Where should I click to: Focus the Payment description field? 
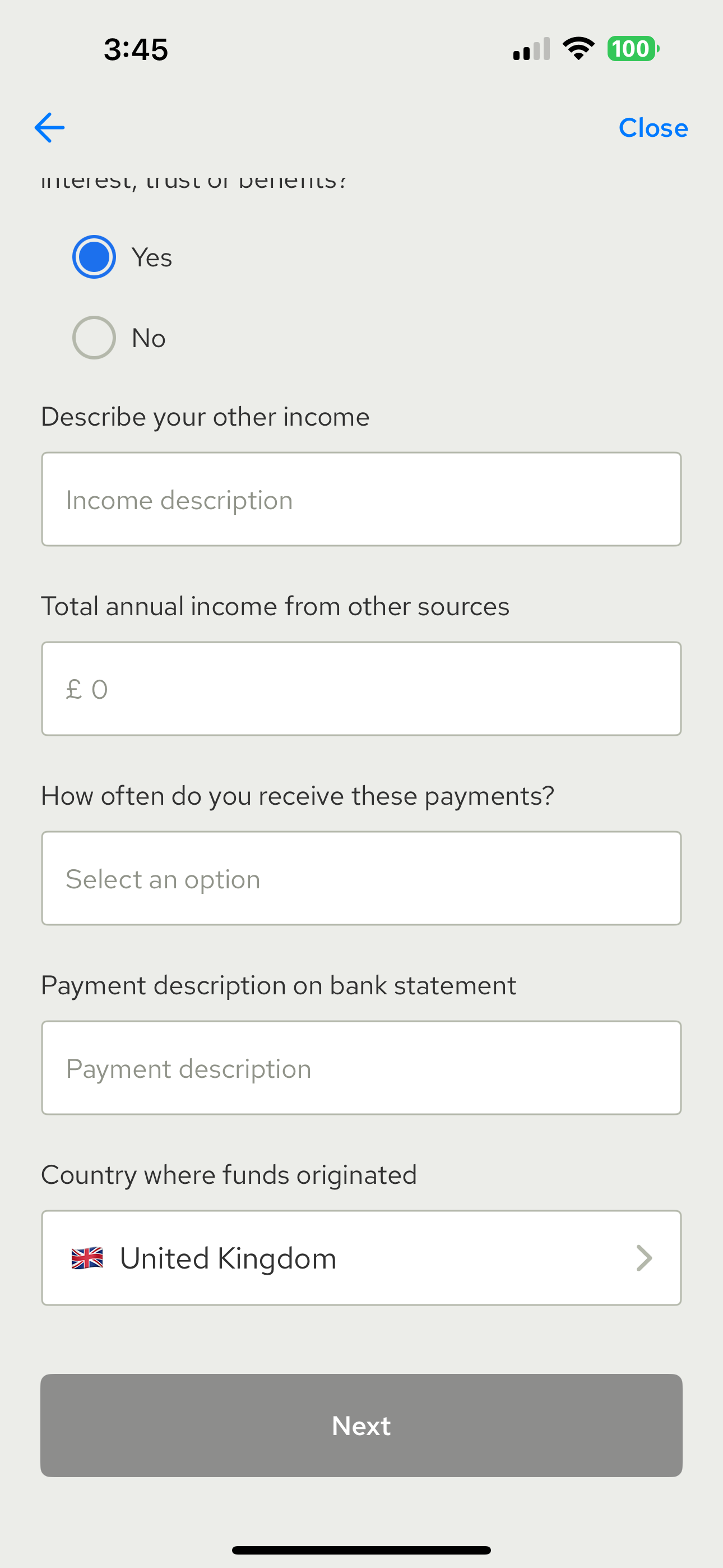[x=361, y=1068]
